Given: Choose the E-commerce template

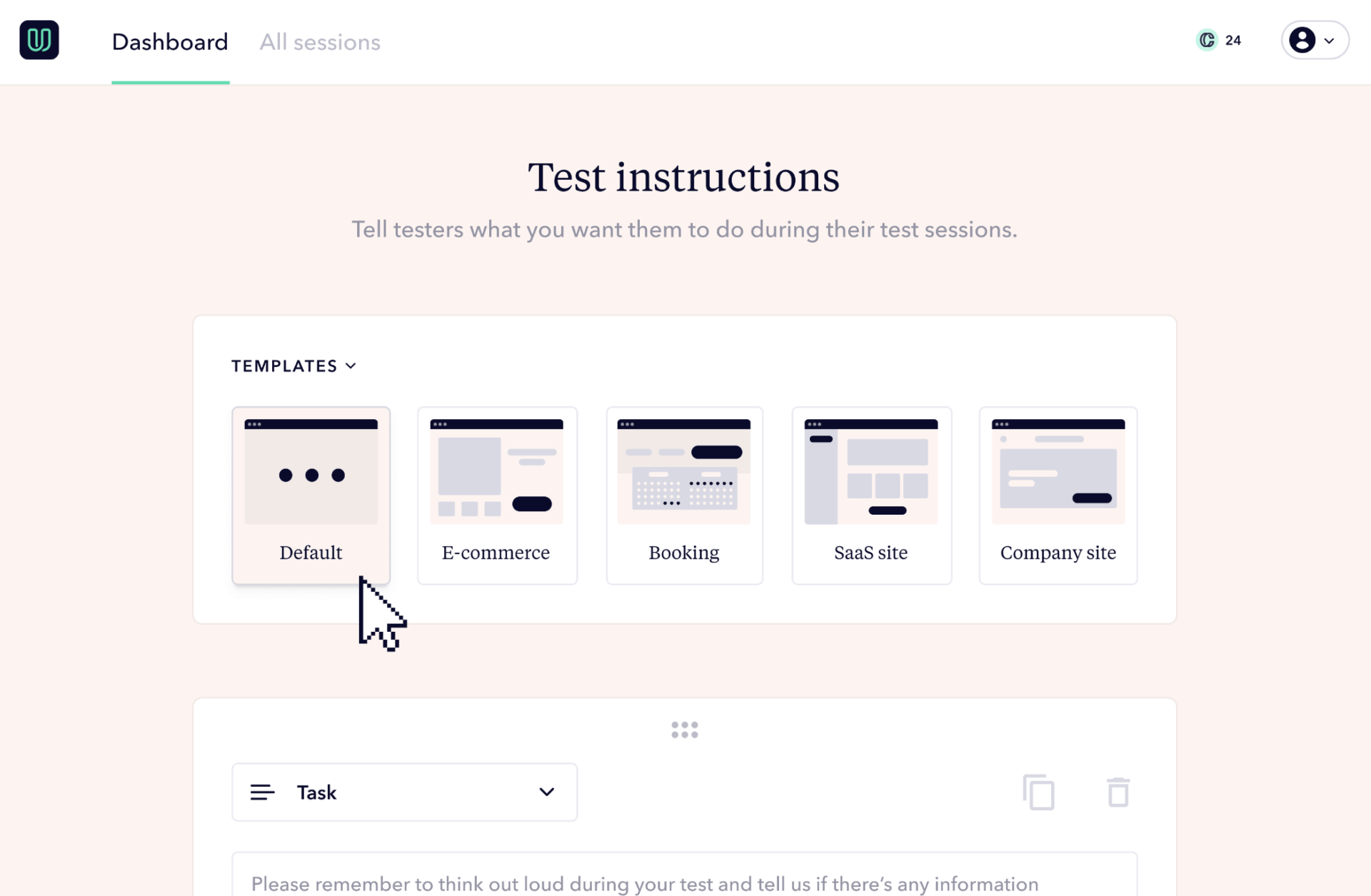Looking at the screenshot, I should (496, 495).
